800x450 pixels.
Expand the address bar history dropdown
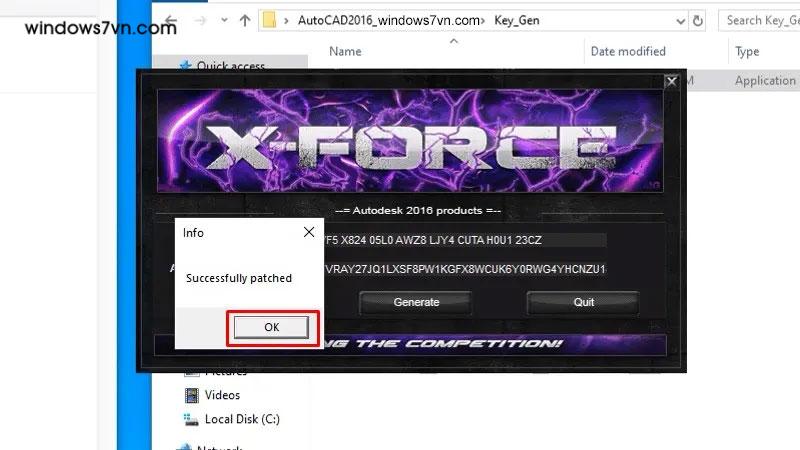(x=681, y=21)
